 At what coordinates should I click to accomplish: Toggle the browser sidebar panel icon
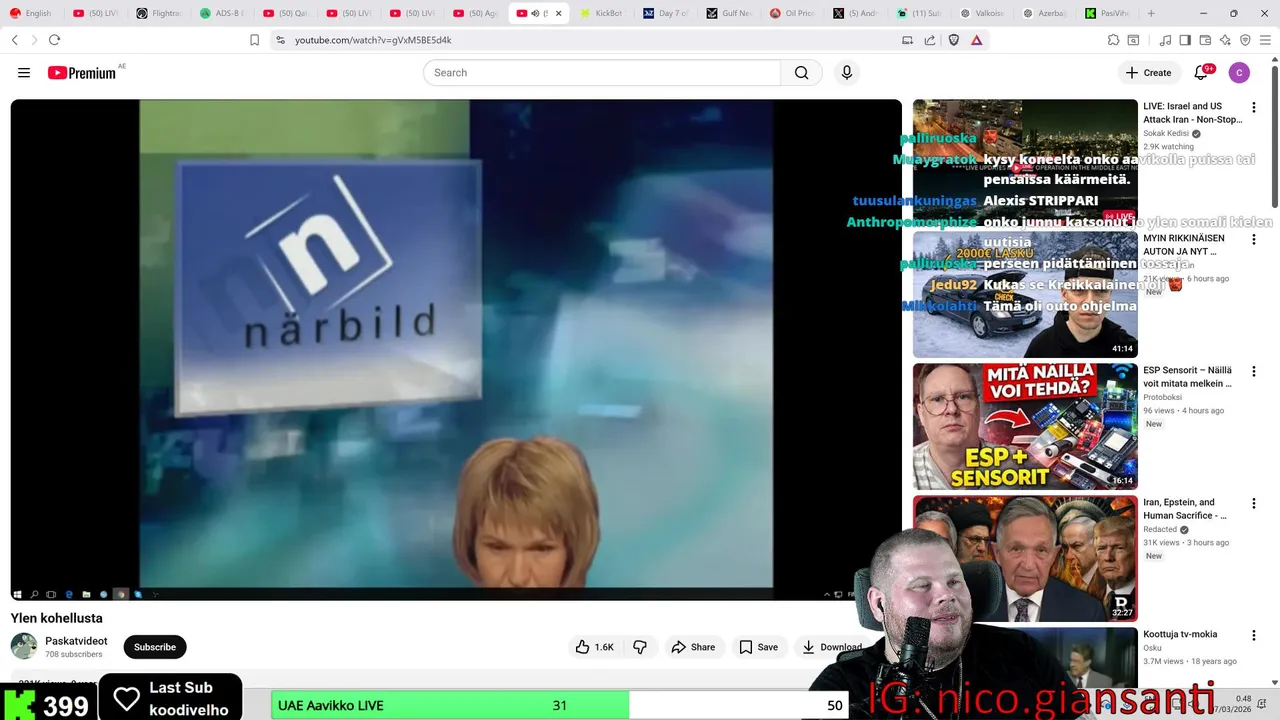click(1185, 40)
